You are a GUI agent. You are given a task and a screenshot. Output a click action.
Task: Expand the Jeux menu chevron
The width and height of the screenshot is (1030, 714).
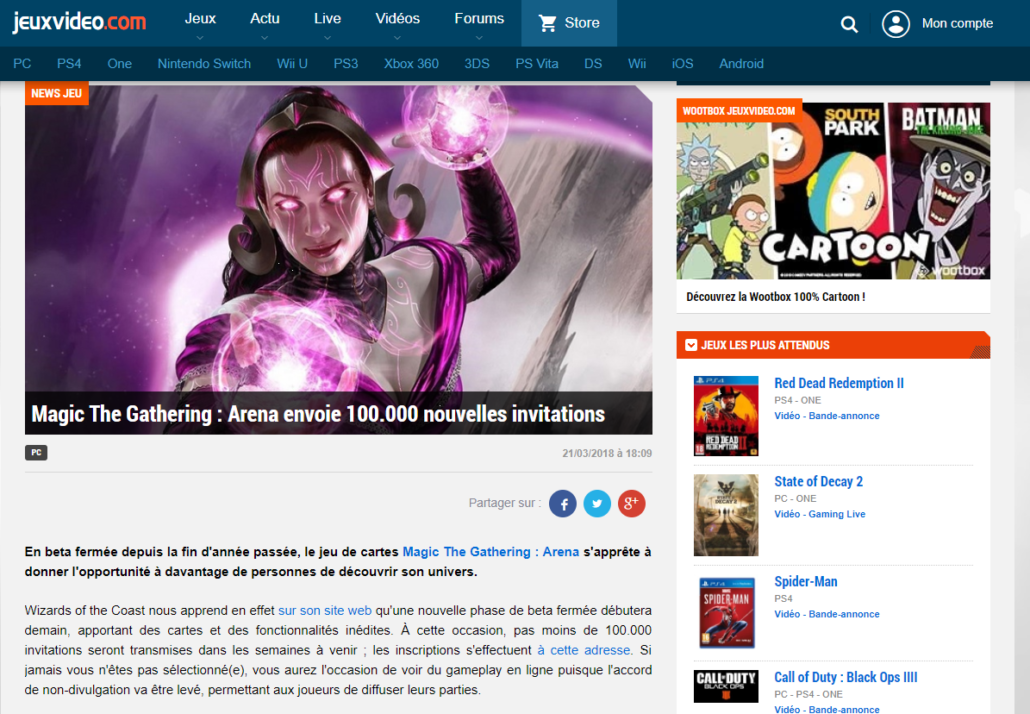pyautogui.click(x=200, y=37)
